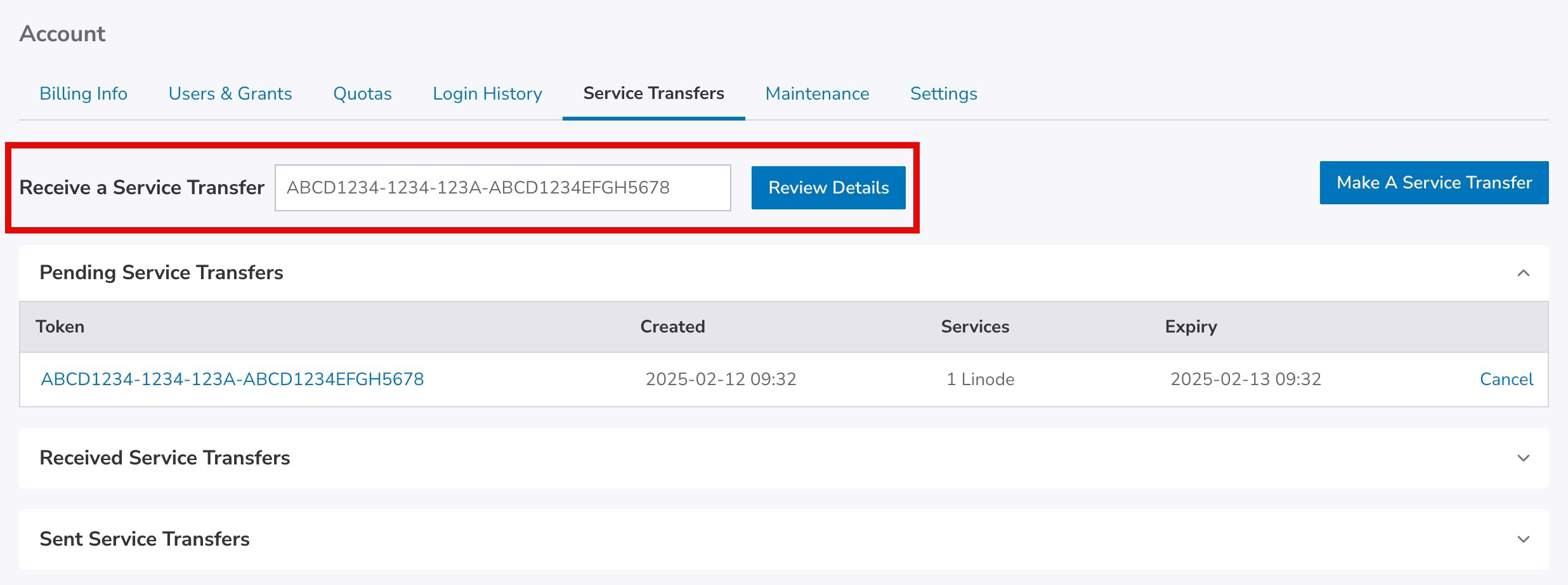This screenshot has height=585, width=1568.
Task: Click the Created column header
Action: click(672, 327)
